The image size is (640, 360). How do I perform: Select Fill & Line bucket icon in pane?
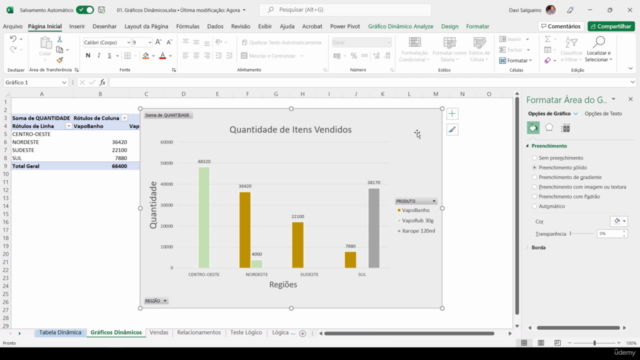click(533, 128)
